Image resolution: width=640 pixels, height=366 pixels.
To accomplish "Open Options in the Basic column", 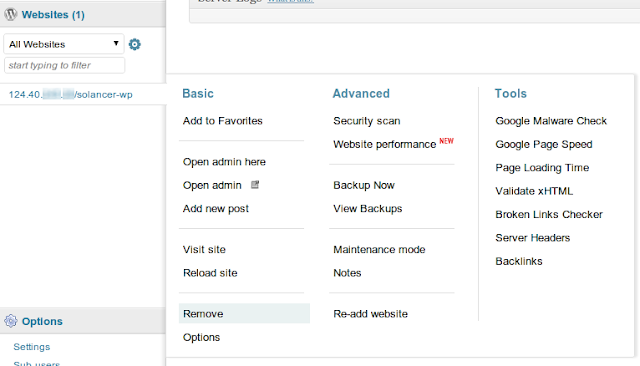I will click(201, 337).
